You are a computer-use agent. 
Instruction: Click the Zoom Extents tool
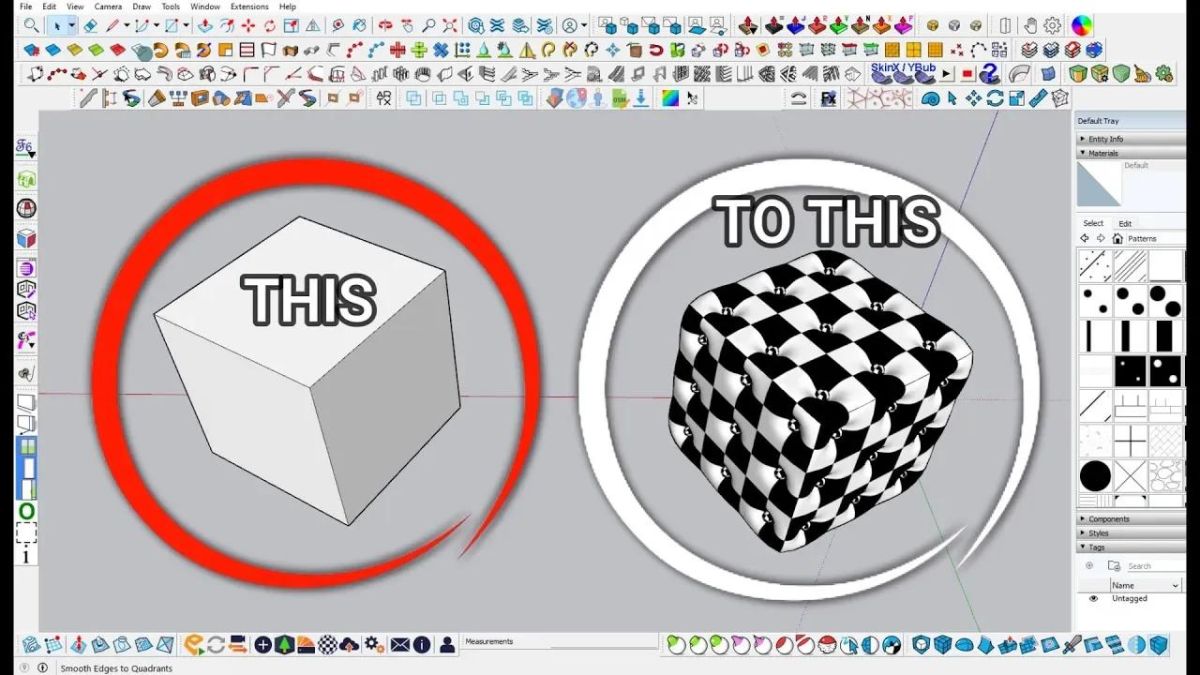coord(450,25)
